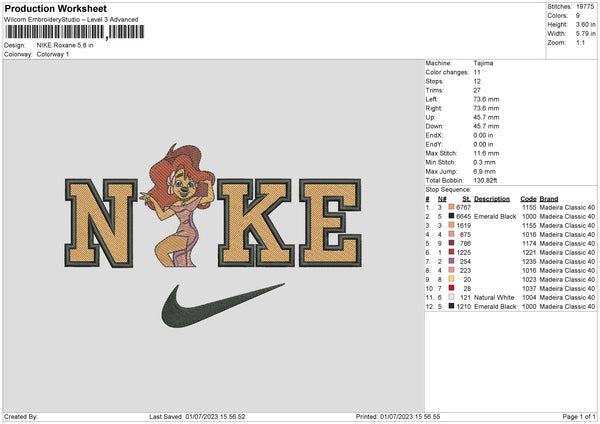Select the Color changes label
Screen dimensions: 600x424
[447, 72]
